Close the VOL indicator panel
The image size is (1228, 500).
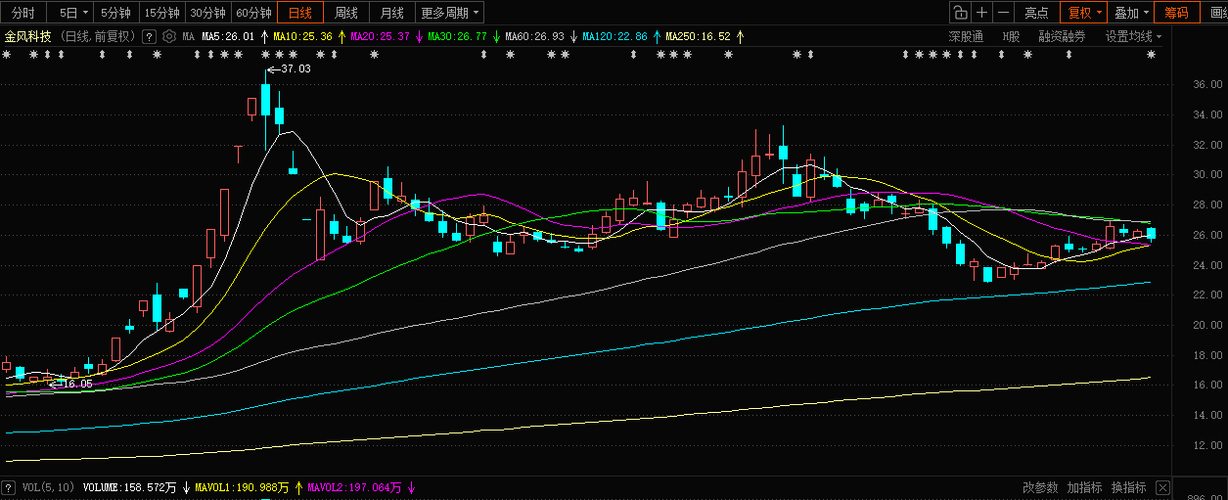pyautogui.click(x=1162, y=488)
